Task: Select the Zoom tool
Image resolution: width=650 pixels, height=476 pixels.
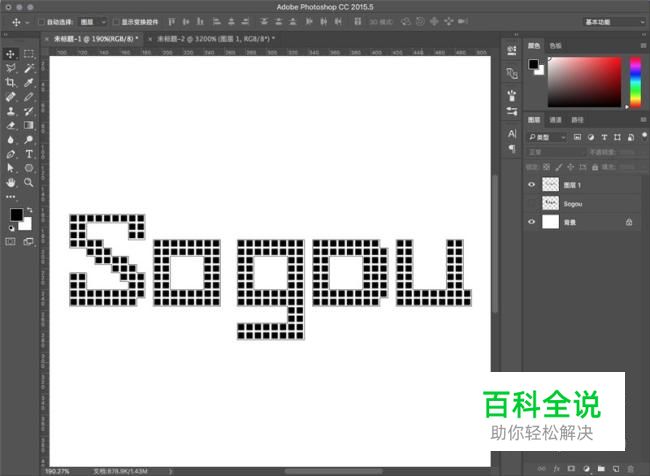Action: click(29, 182)
